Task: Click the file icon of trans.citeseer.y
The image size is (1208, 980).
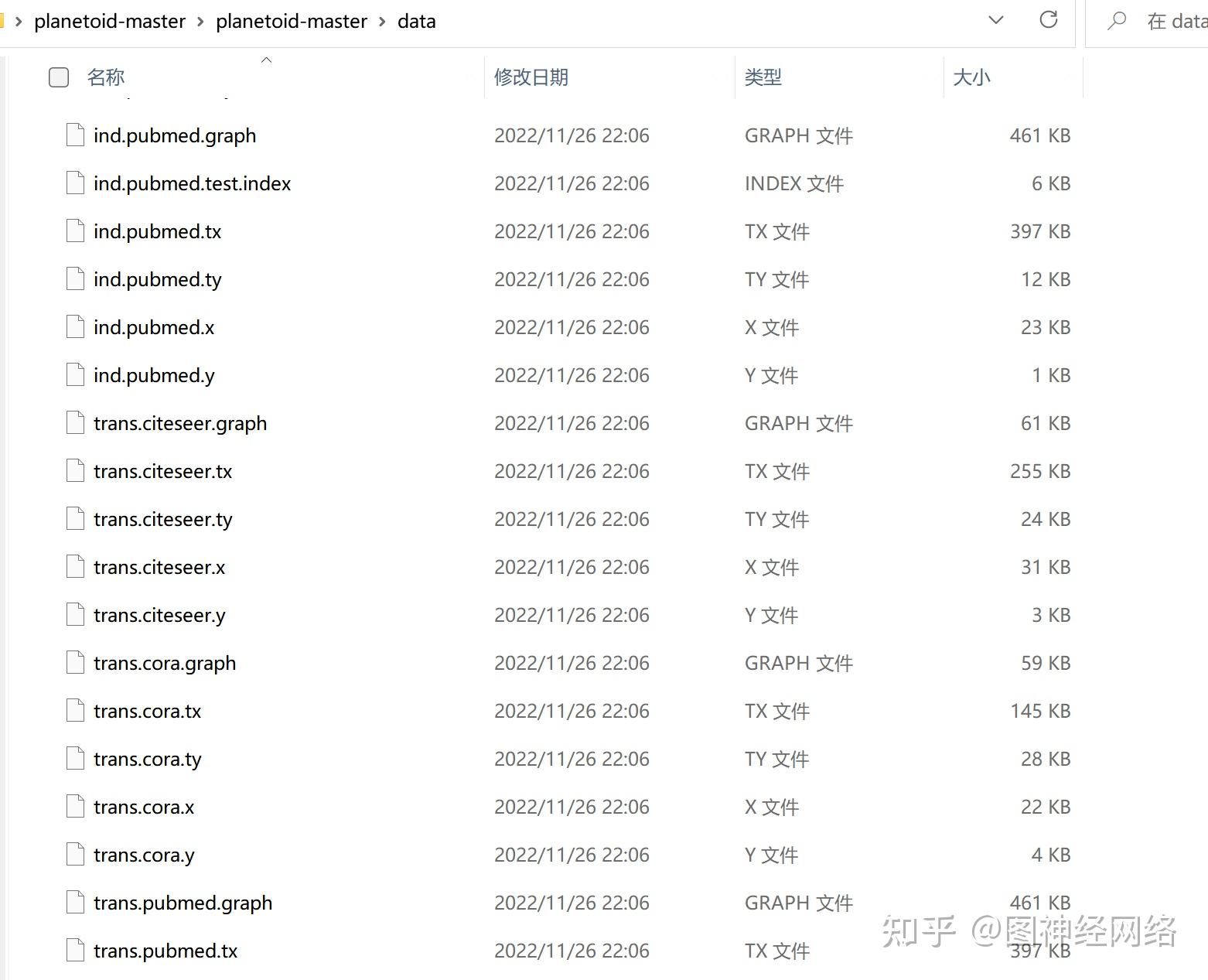Action: 75,615
